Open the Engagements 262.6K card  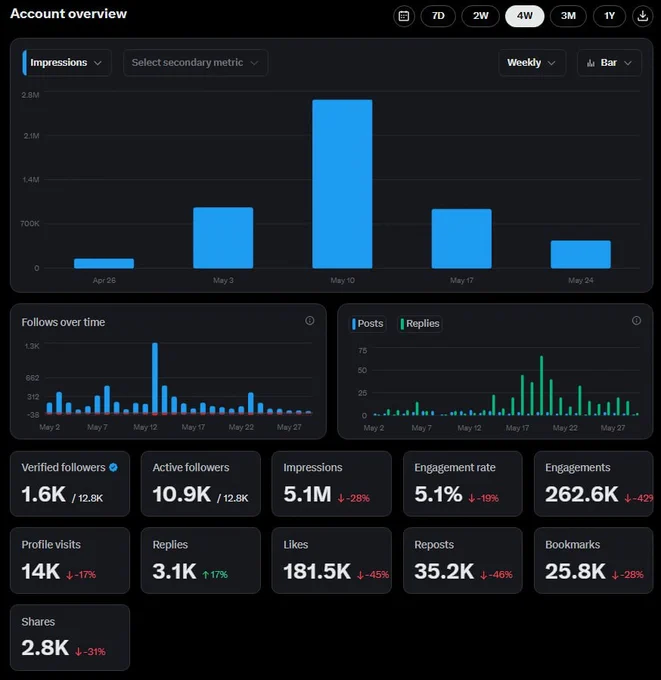(594, 484)
